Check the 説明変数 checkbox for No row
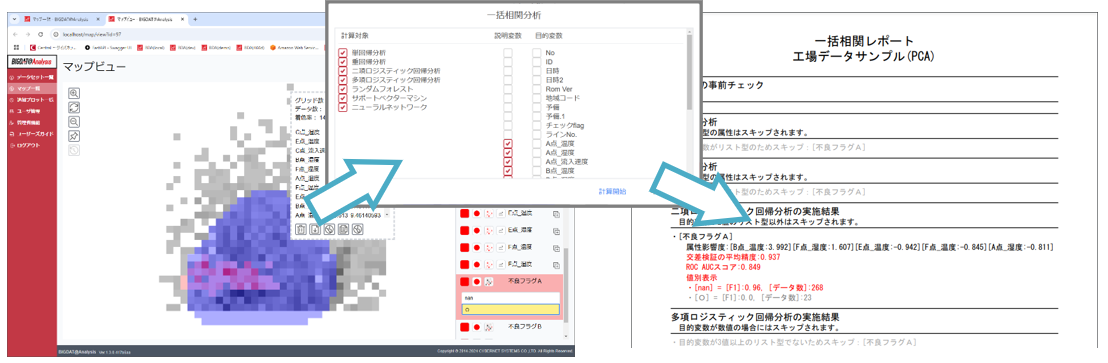This screenshot has width=1108, height=363. point(507,53)
